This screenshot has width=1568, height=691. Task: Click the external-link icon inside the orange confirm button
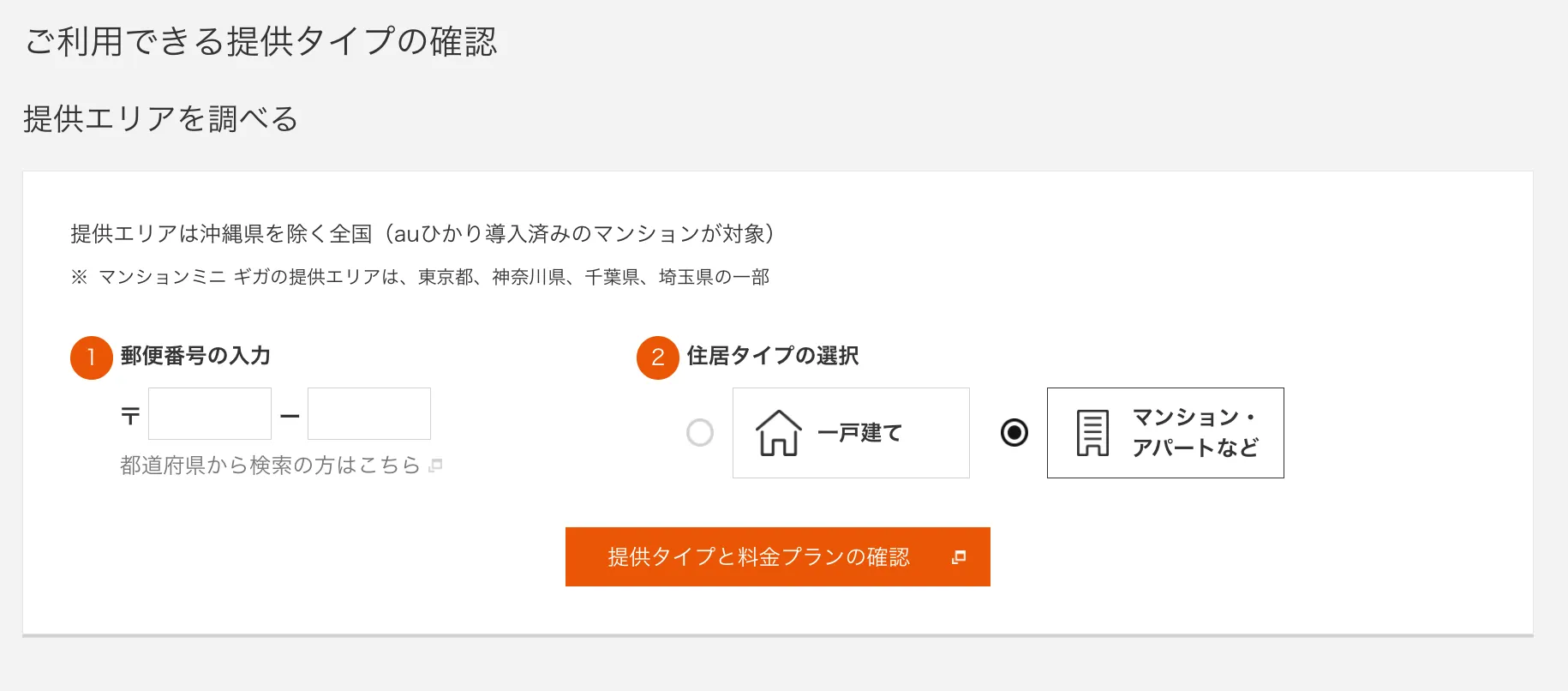(x=959, y=556)
